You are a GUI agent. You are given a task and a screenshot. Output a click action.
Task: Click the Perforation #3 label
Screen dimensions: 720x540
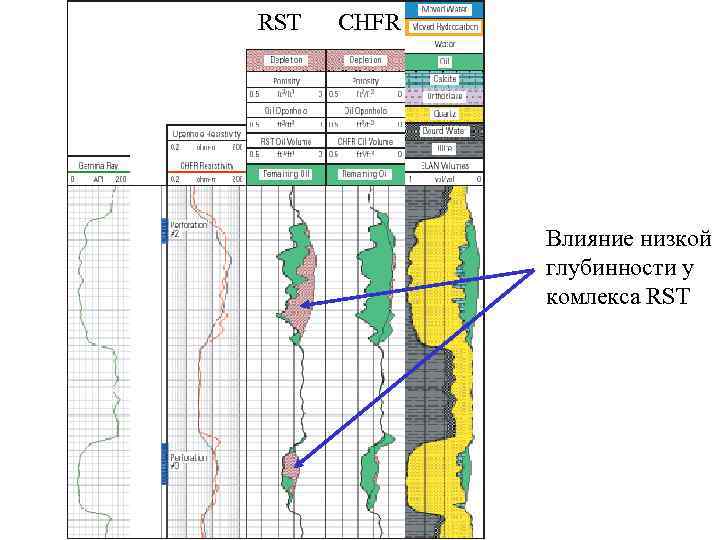188,462
